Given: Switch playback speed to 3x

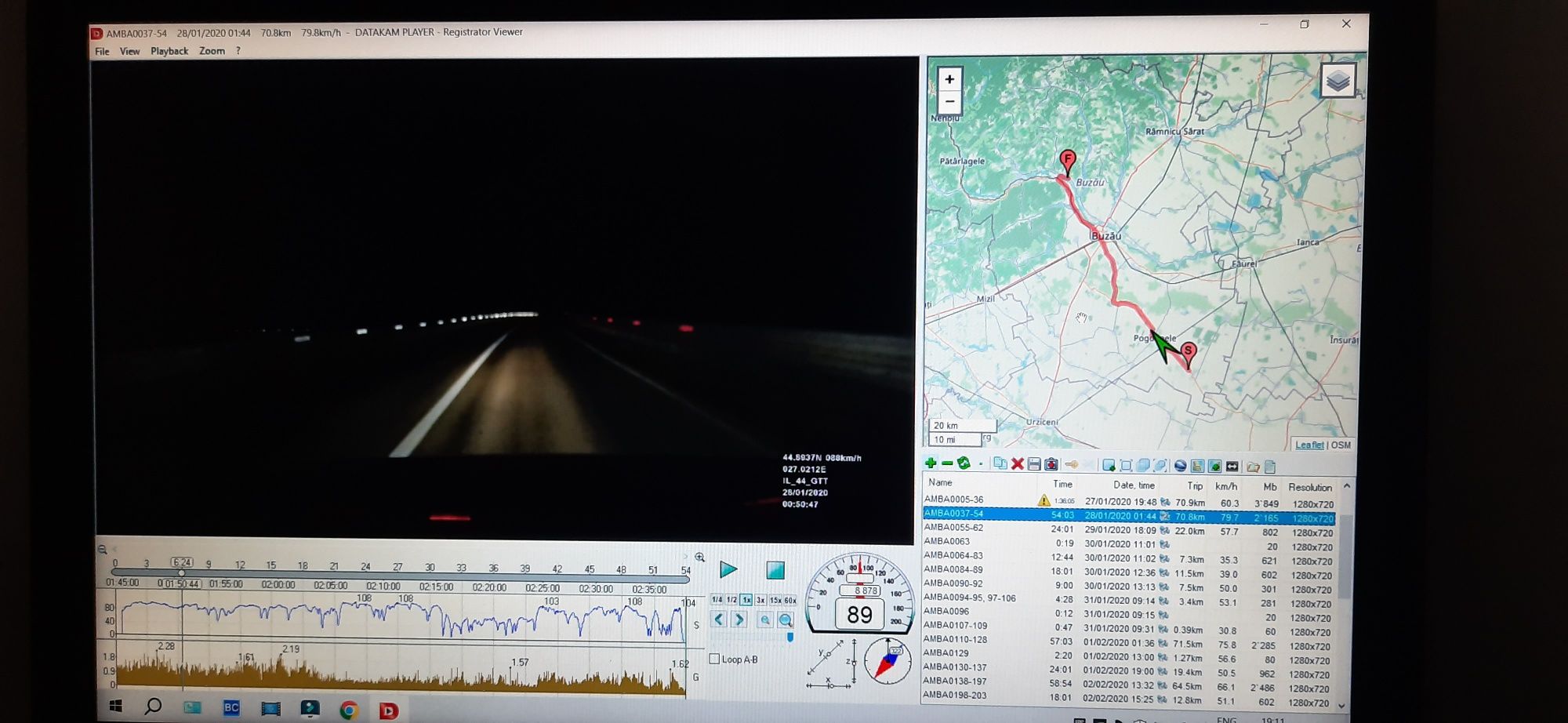Looking at the screenshot, I should pyautogui.click(x=760, y=600).
